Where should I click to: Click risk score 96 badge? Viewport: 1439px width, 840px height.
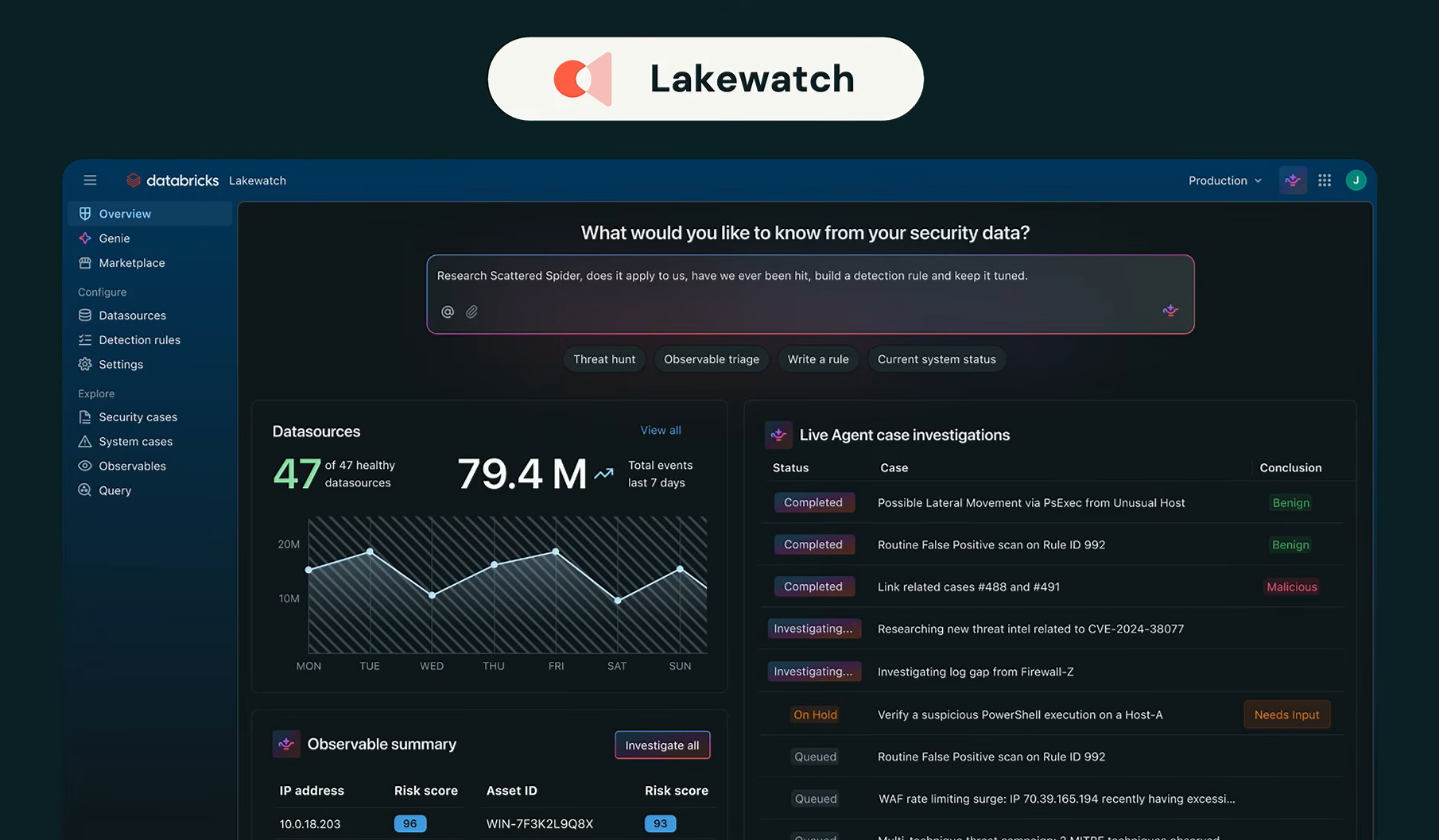410,824
